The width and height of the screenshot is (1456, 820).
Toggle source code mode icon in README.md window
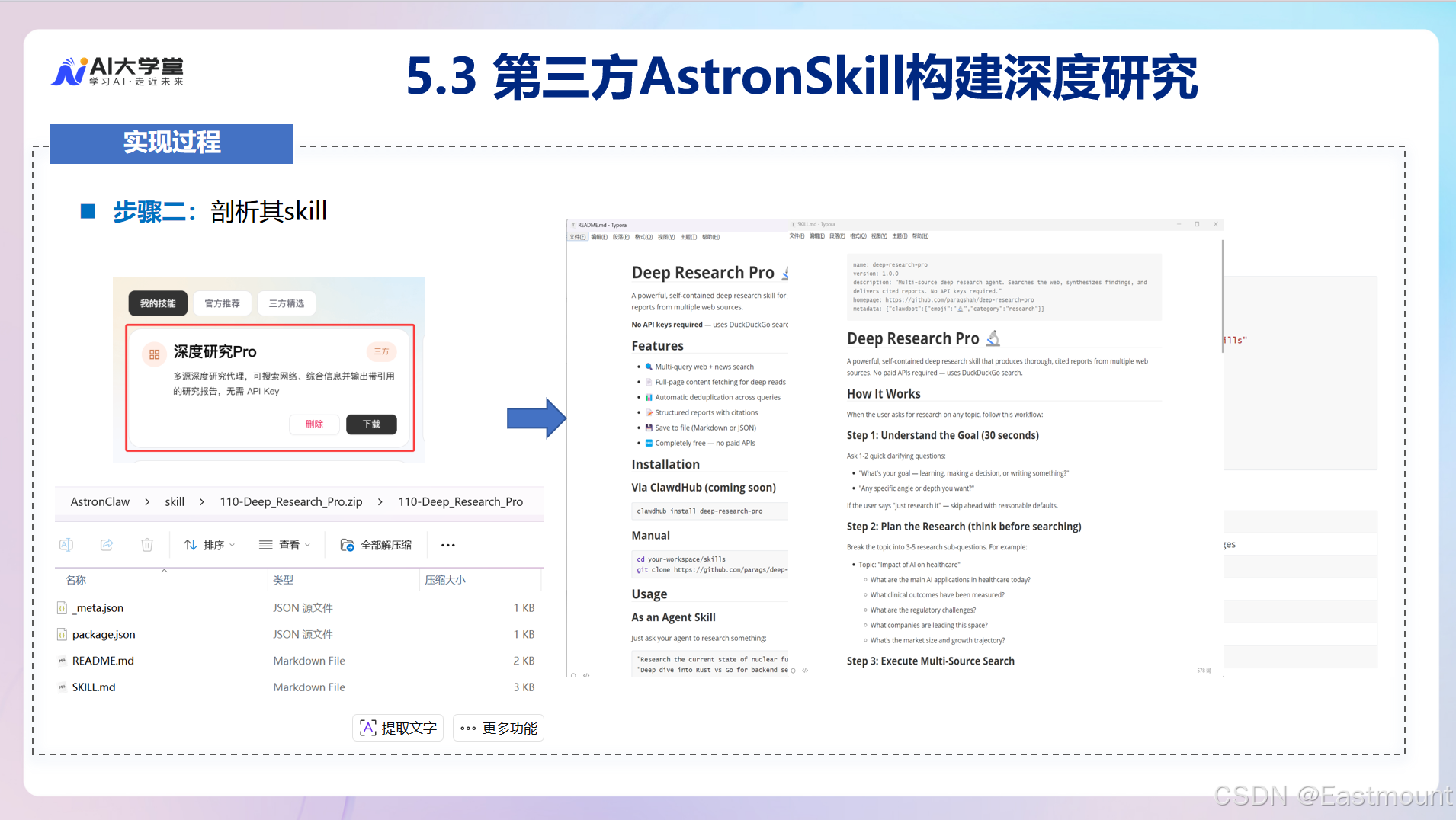click(586, 675)
